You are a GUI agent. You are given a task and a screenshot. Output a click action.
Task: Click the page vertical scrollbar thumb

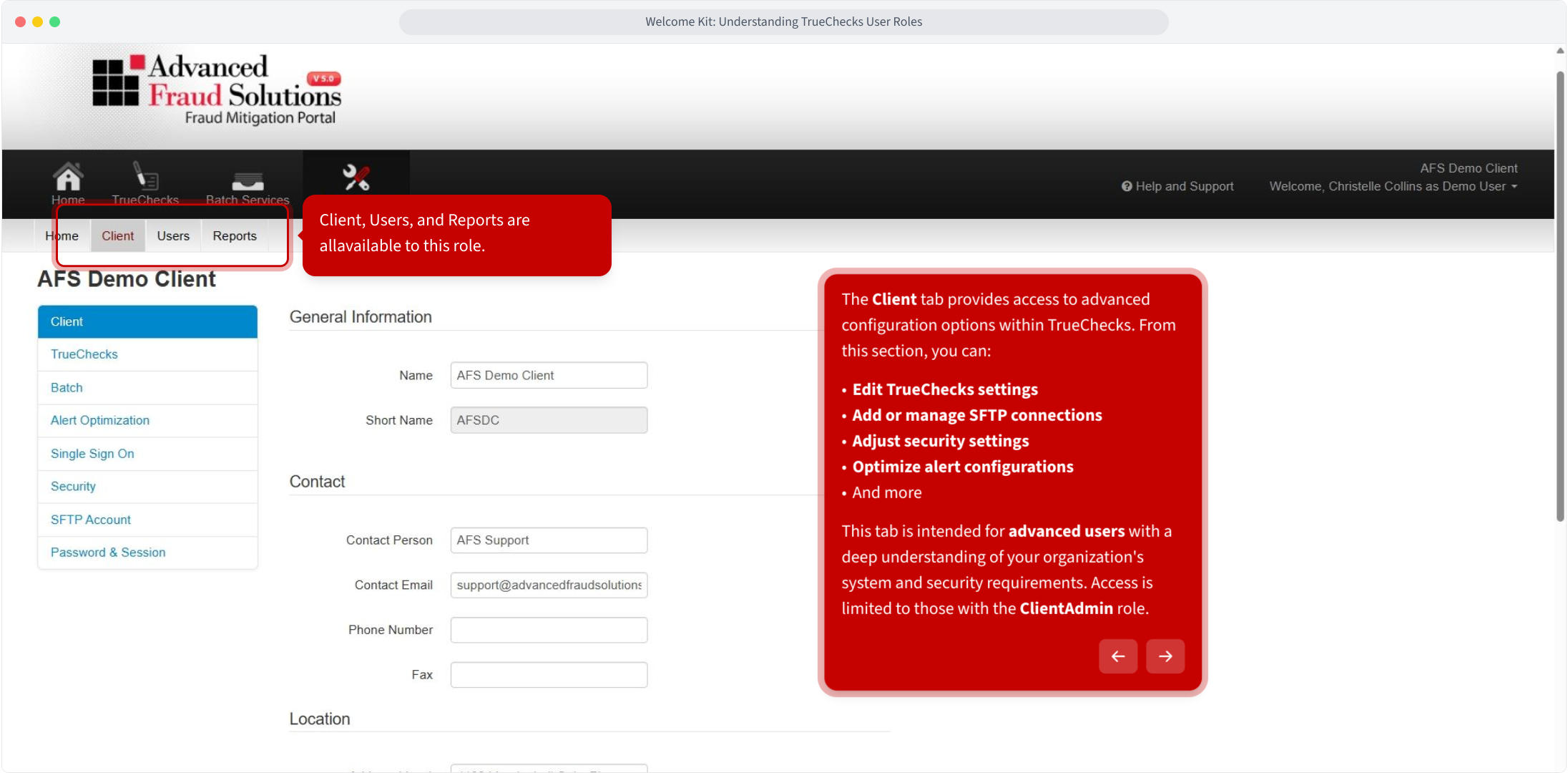(1560, 296)
